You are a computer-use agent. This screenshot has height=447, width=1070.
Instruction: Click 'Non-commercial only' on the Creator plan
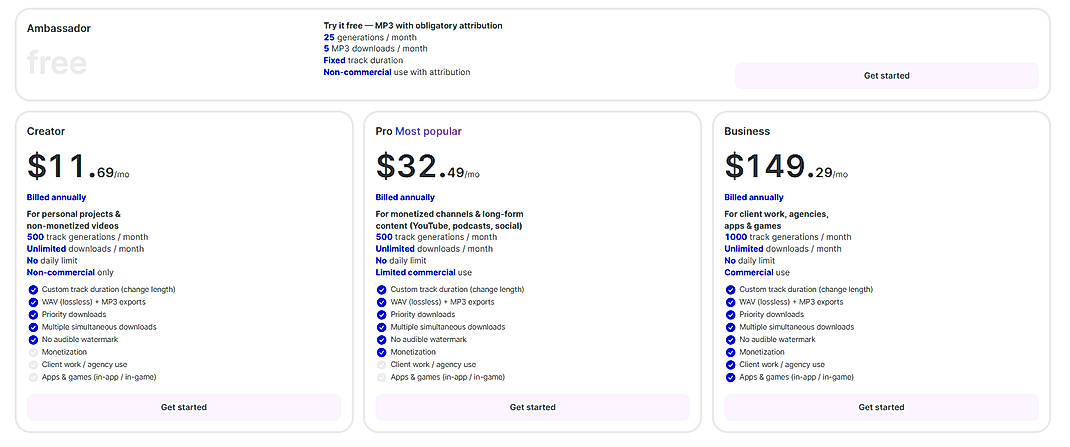(70, 272)
